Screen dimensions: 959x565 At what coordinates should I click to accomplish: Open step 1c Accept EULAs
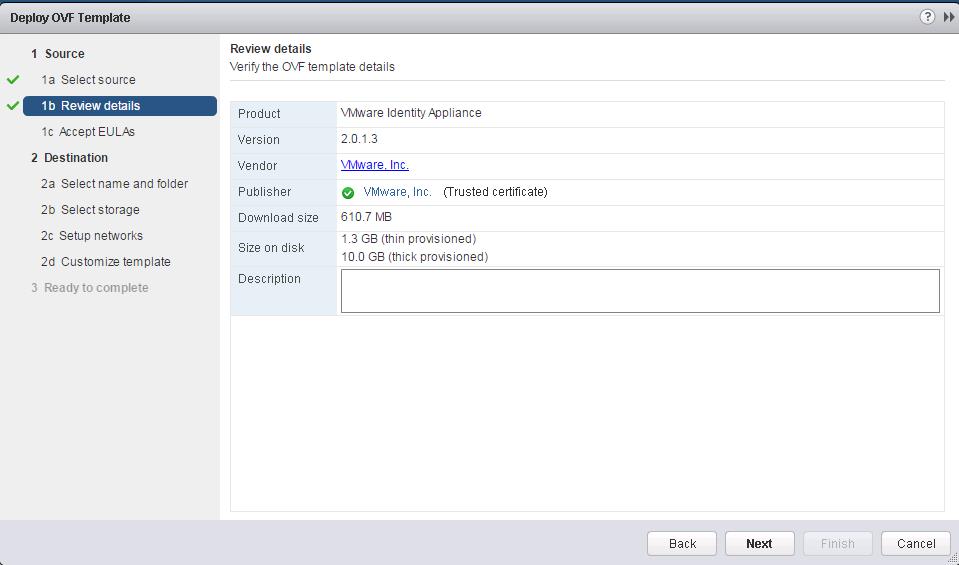[x=87, y=131]
